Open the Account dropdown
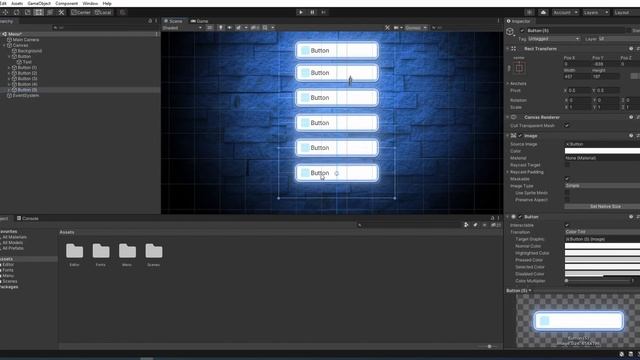Screen dimensions: 640x360 [565, 13]
